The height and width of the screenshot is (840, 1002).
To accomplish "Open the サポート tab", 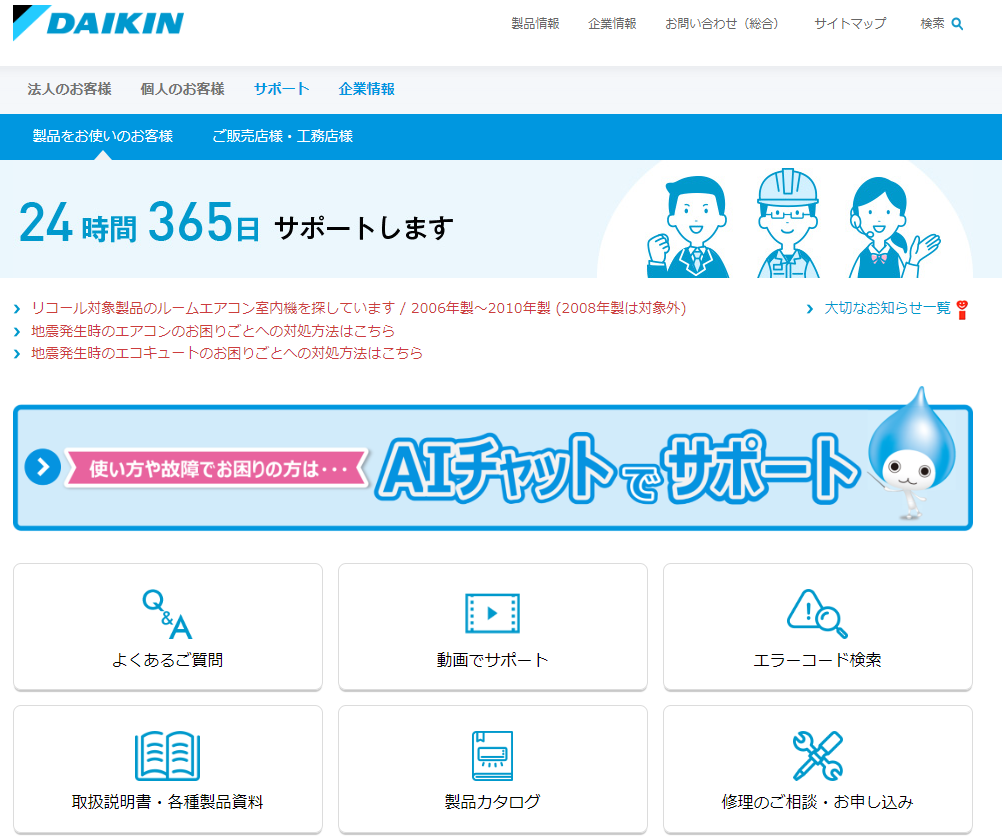I will click(281, 89).
